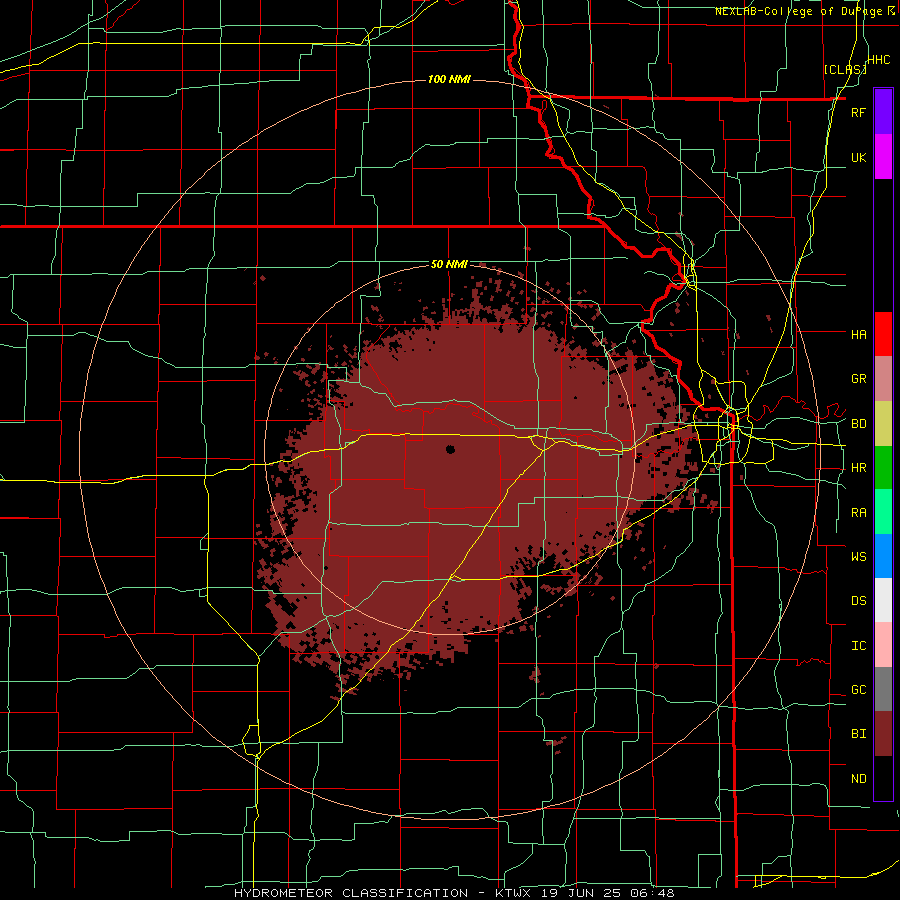Click the BI dark red legend swatch
Image resolution: width=900 pixels, height=900 pixels.
coord(883,734)
